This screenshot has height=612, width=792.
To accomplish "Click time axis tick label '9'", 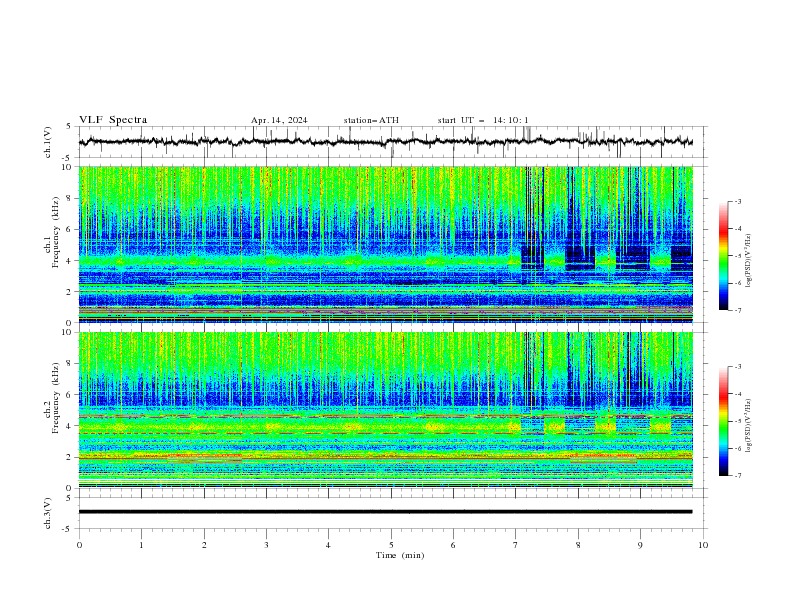I will [x=640, y=545].
